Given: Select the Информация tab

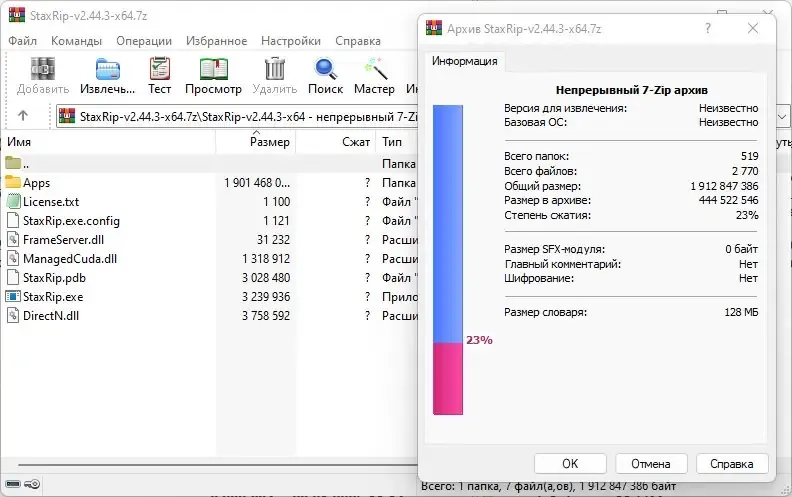Looking at the screenshot, I should click(x=464, y=61).
